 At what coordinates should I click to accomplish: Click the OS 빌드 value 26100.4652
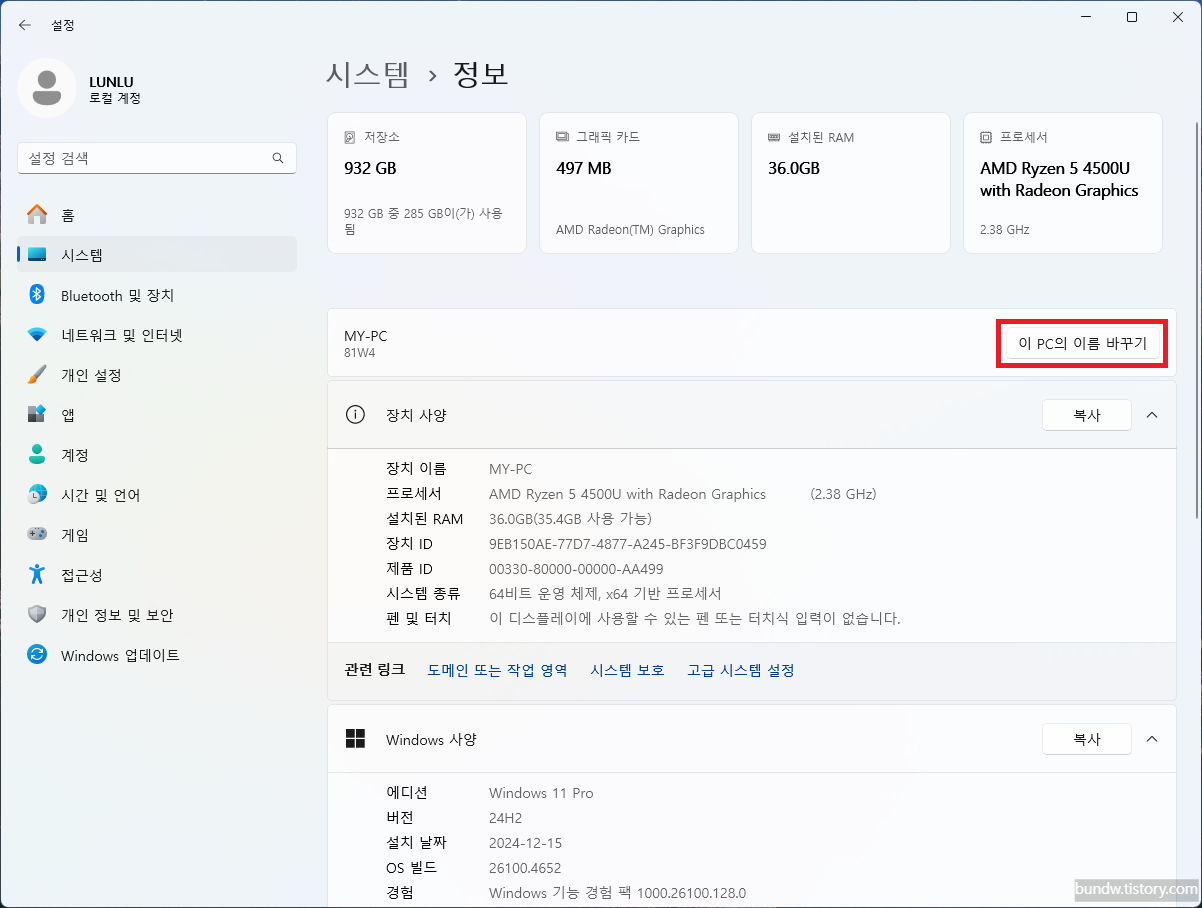pyautogui.click(x=527, y=868)
